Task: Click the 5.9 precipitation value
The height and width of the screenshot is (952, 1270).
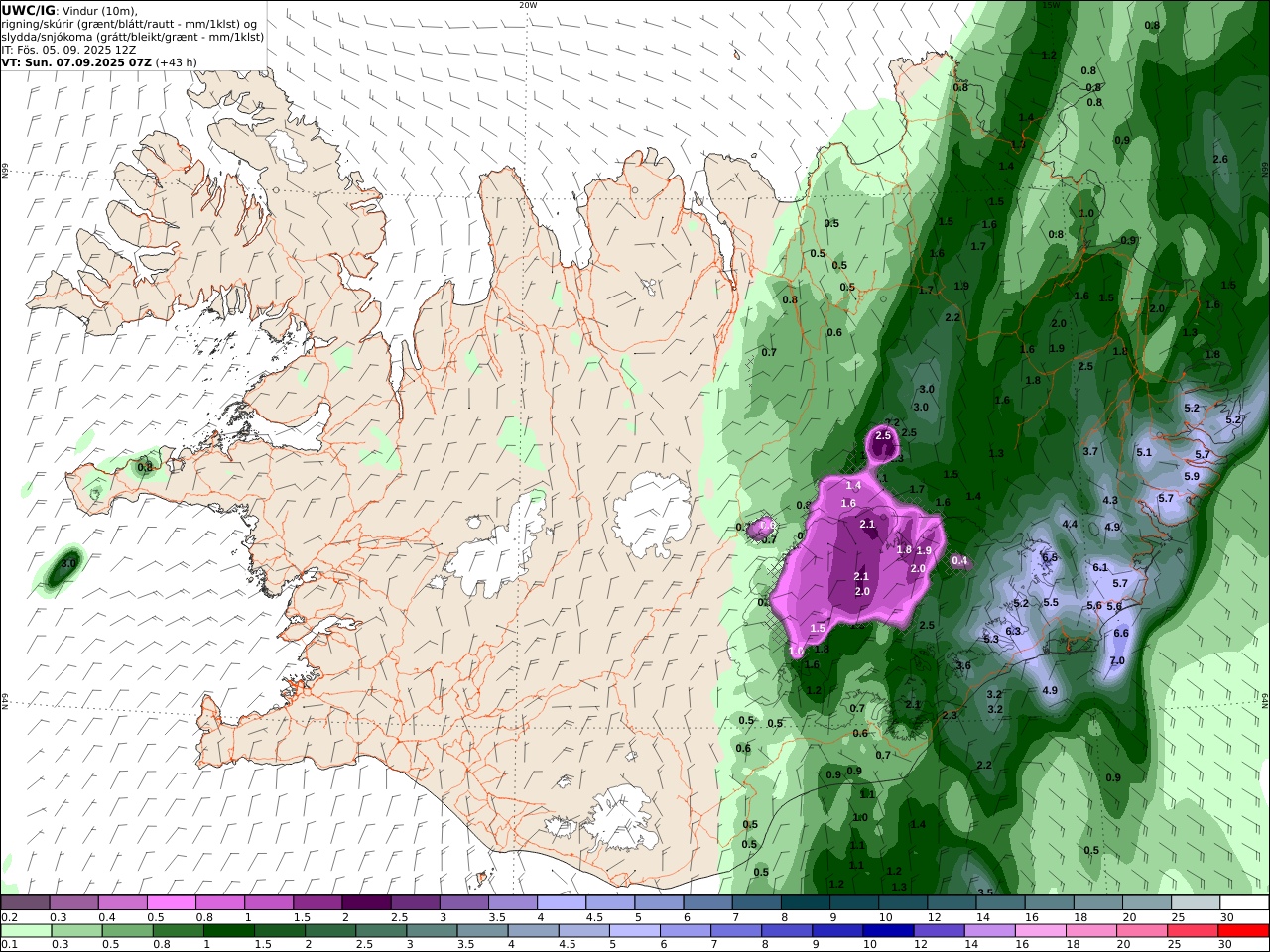Action: click(x=1192, y=477)
